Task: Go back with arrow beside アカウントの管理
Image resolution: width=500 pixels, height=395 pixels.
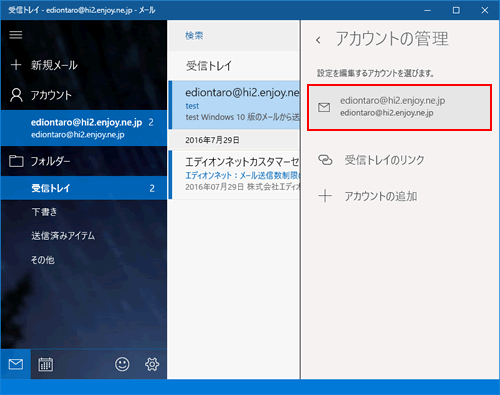Action: tap(318, 40)
